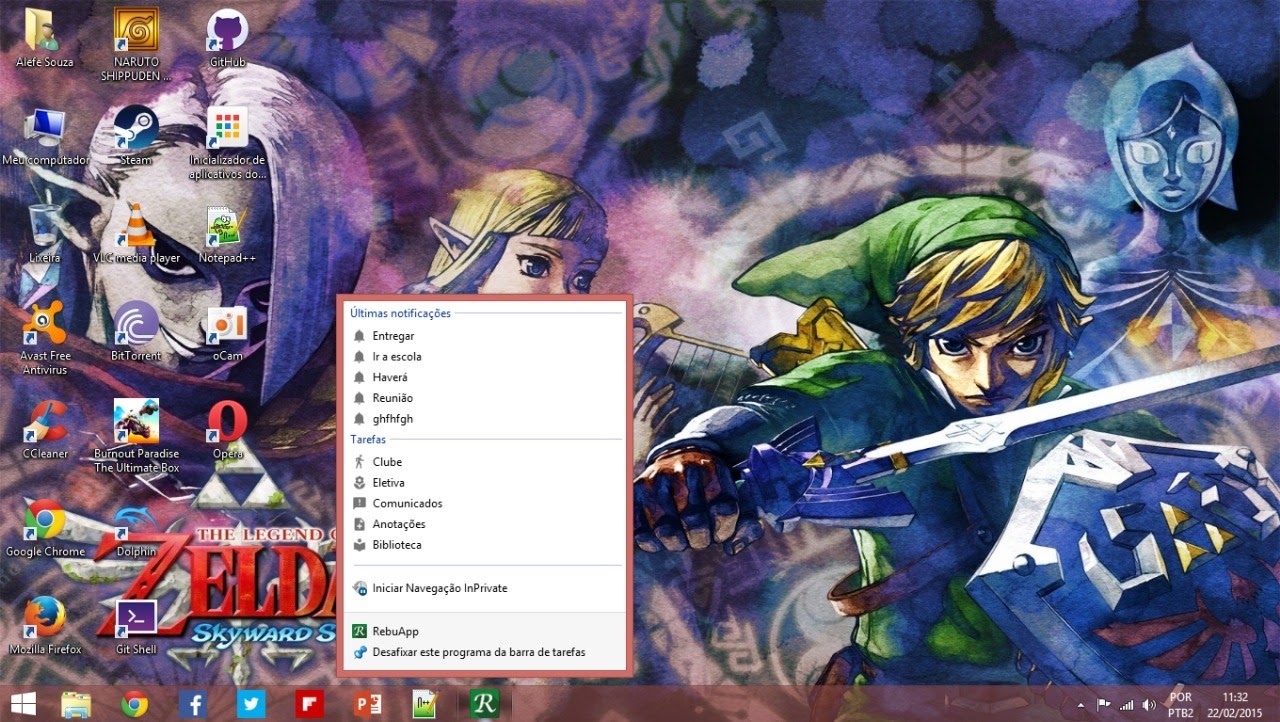This screenshot has height=722, width=1280.
Task: Open the Ir a escola notification
Action: 485,356
